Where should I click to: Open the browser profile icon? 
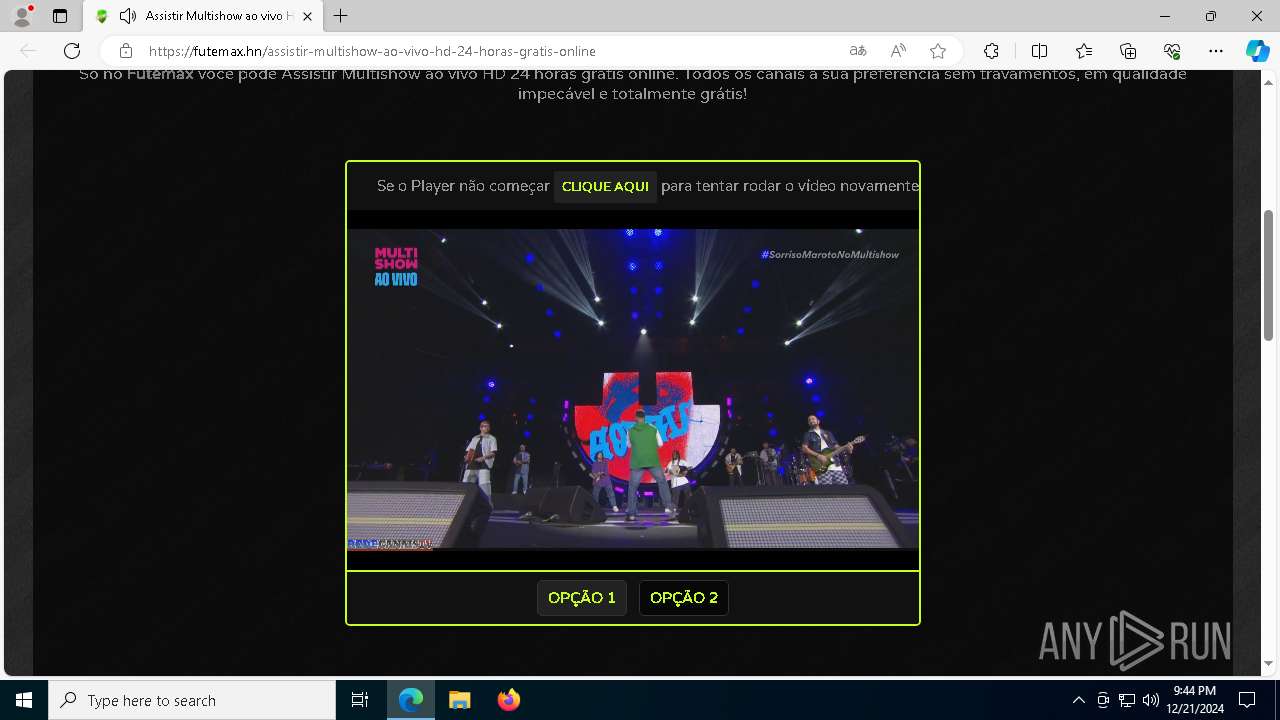coord(21,16)
